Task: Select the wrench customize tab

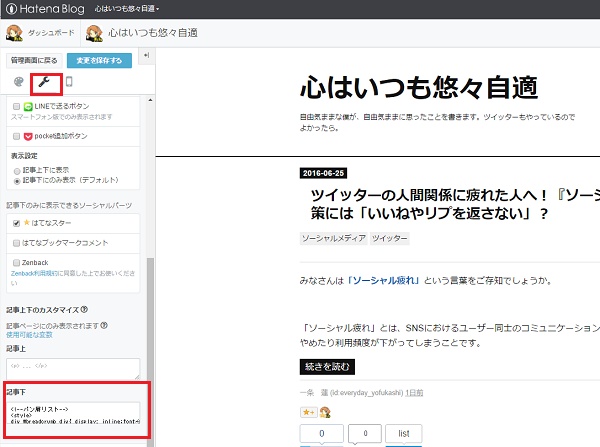Action: (44, 82)
